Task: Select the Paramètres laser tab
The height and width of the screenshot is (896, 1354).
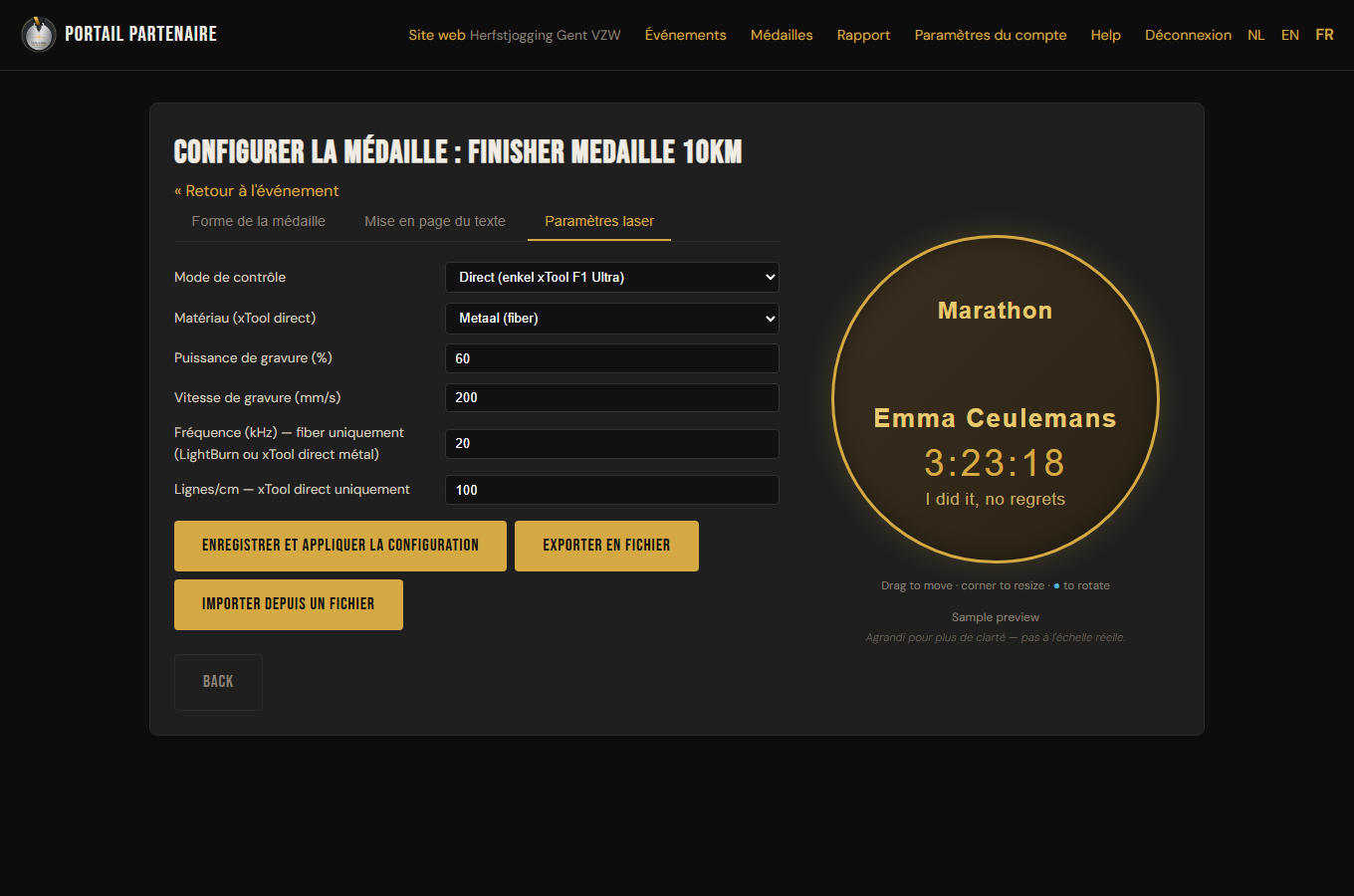Action: pyautogui.click(x=599, y=221)
